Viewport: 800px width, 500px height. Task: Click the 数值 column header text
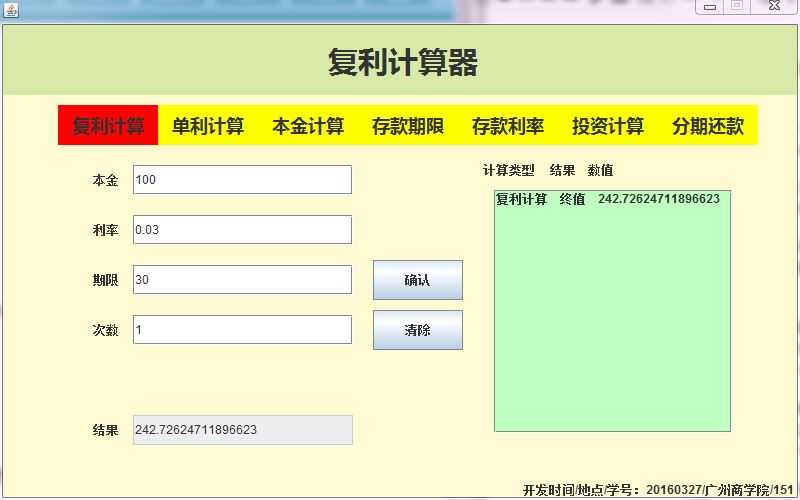[600, 170]
